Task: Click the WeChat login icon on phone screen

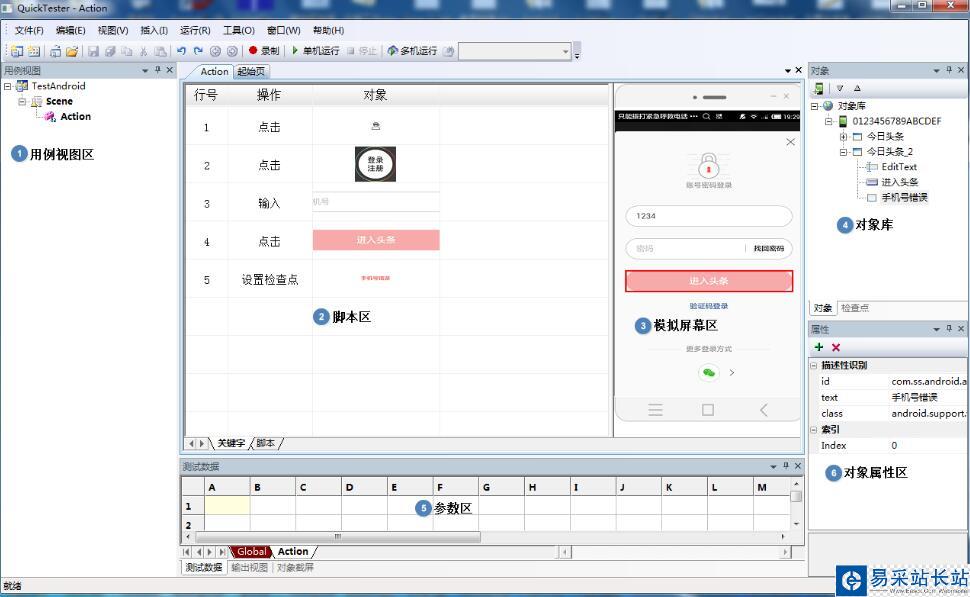Action: 709,372
